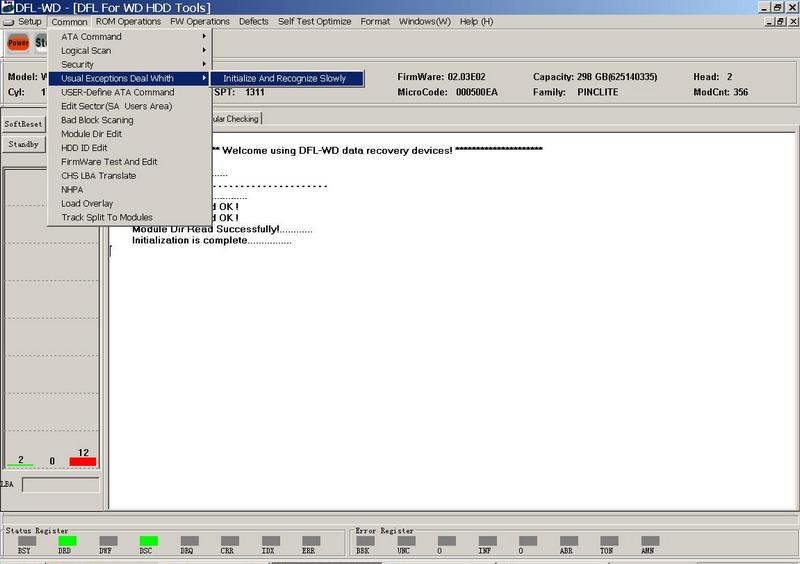The height and width of the screenshot is (564, 800).
Task: Open the FW Operations menu
Action: coord(199,21)
